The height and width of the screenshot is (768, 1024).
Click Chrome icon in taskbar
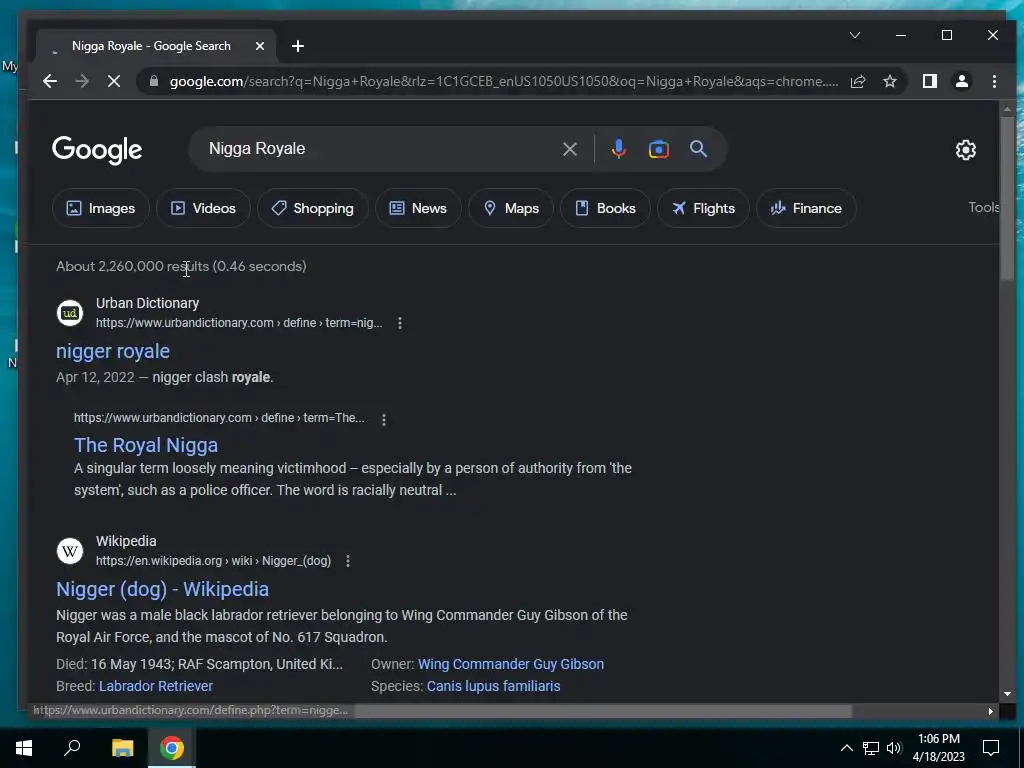[172, 748]
